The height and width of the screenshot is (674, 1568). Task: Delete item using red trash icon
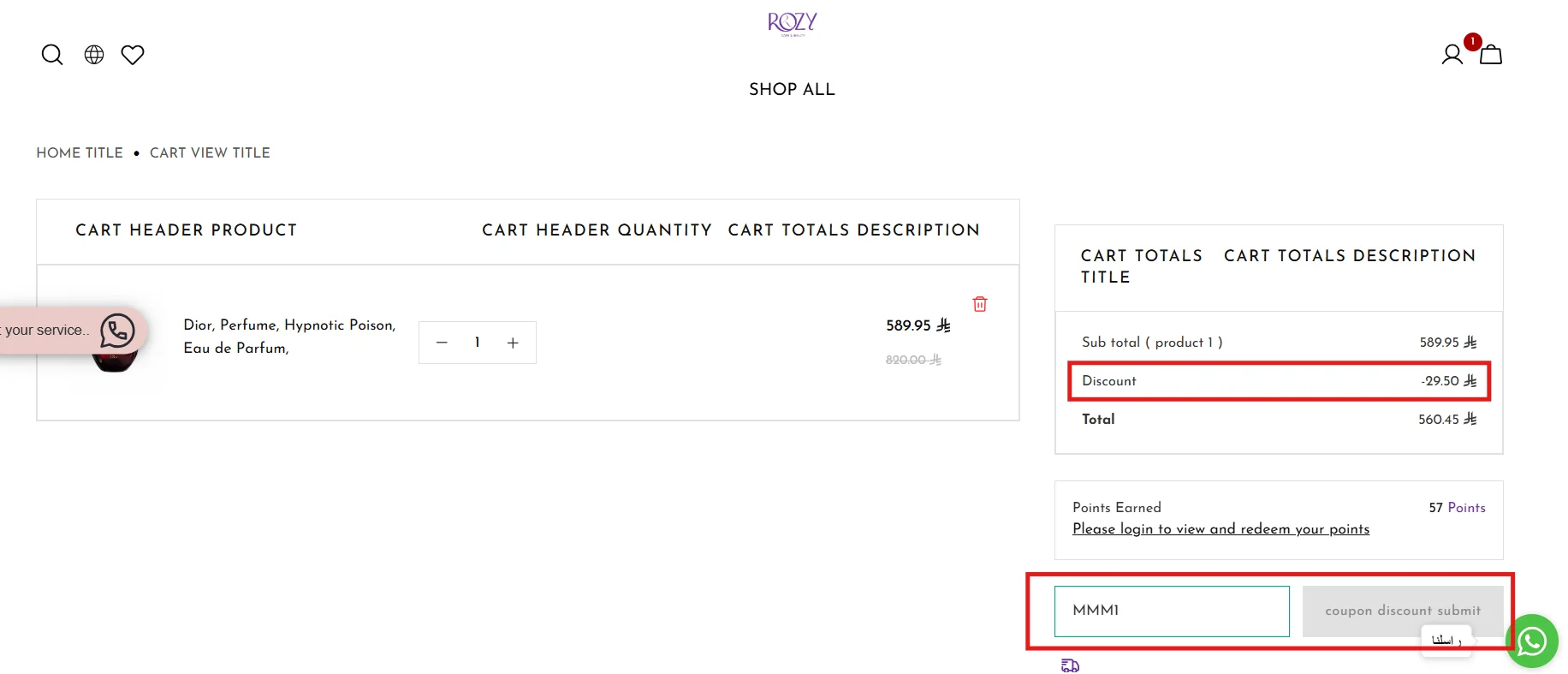(980, 304)
